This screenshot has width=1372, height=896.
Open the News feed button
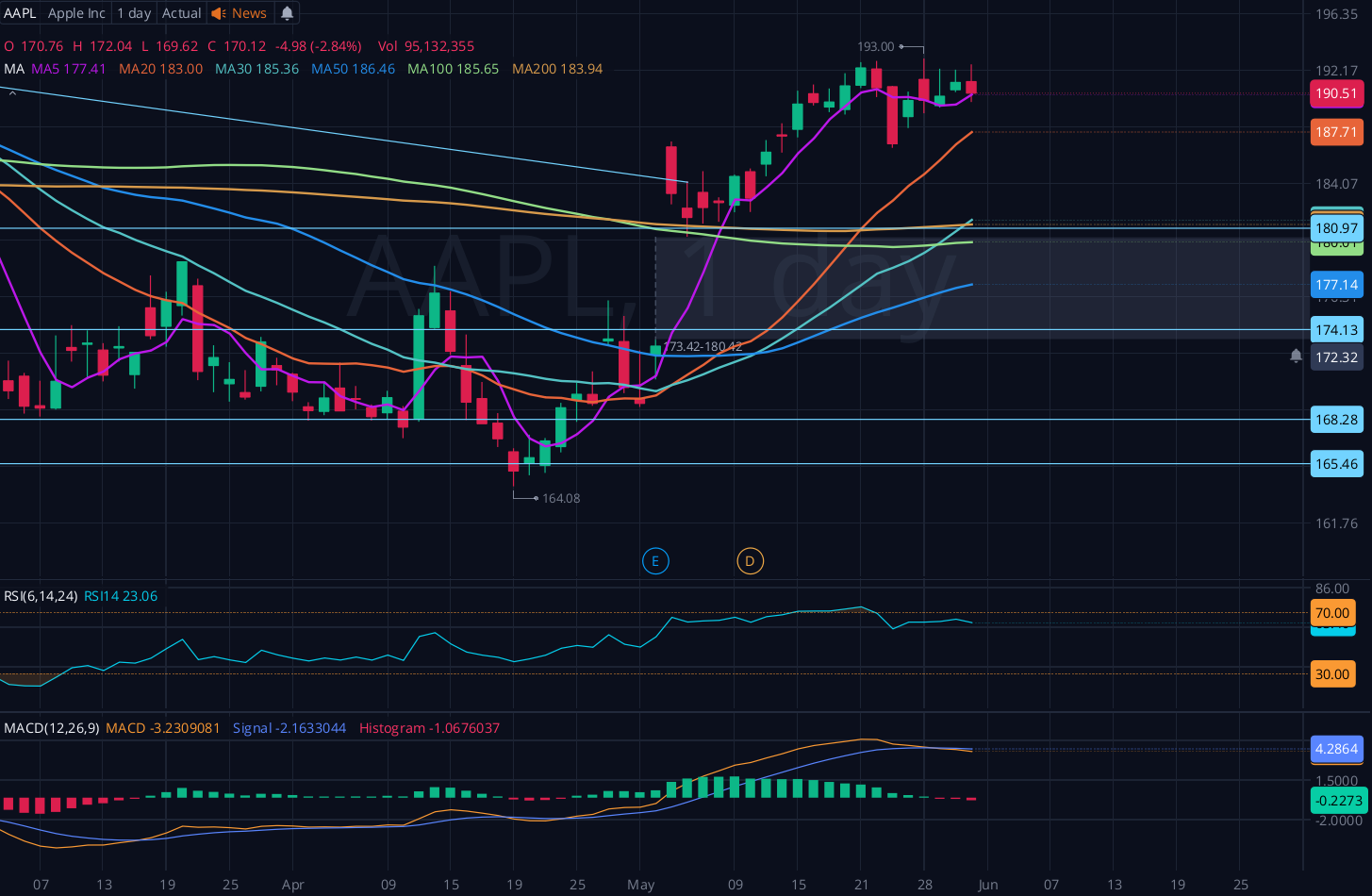pos(239,13)
